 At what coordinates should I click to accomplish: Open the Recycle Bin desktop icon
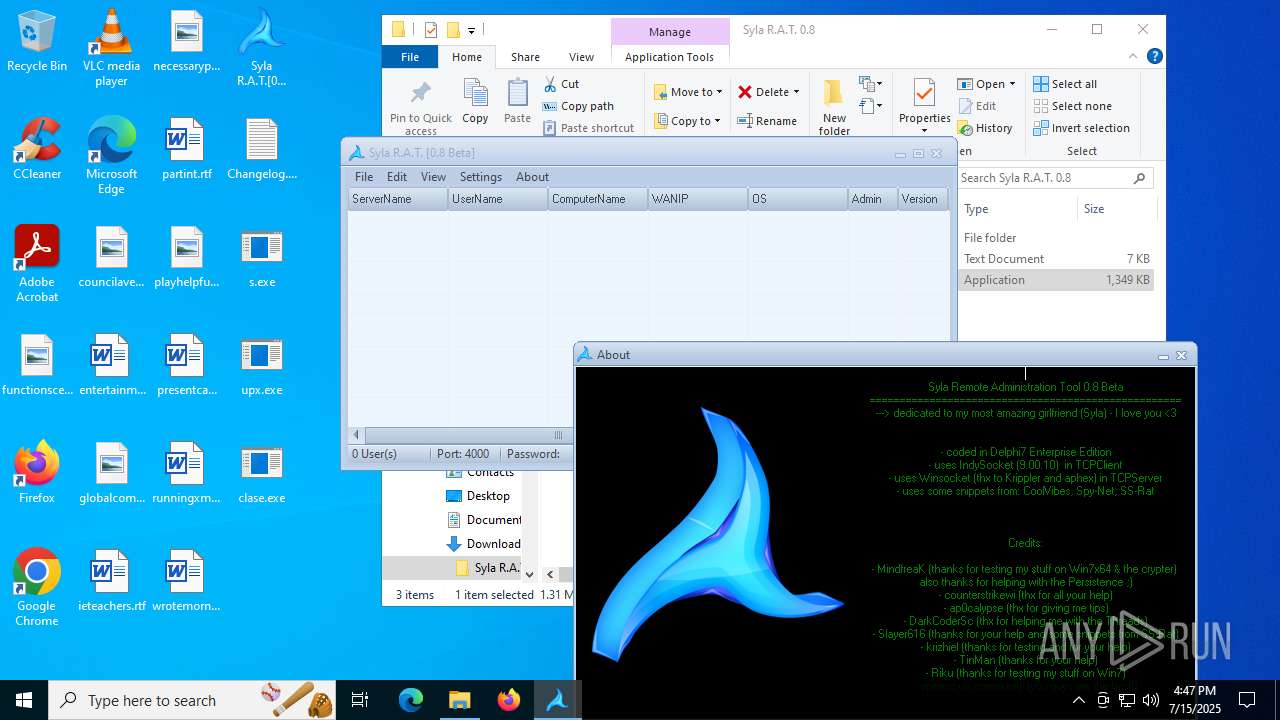[x=37, y=42]
